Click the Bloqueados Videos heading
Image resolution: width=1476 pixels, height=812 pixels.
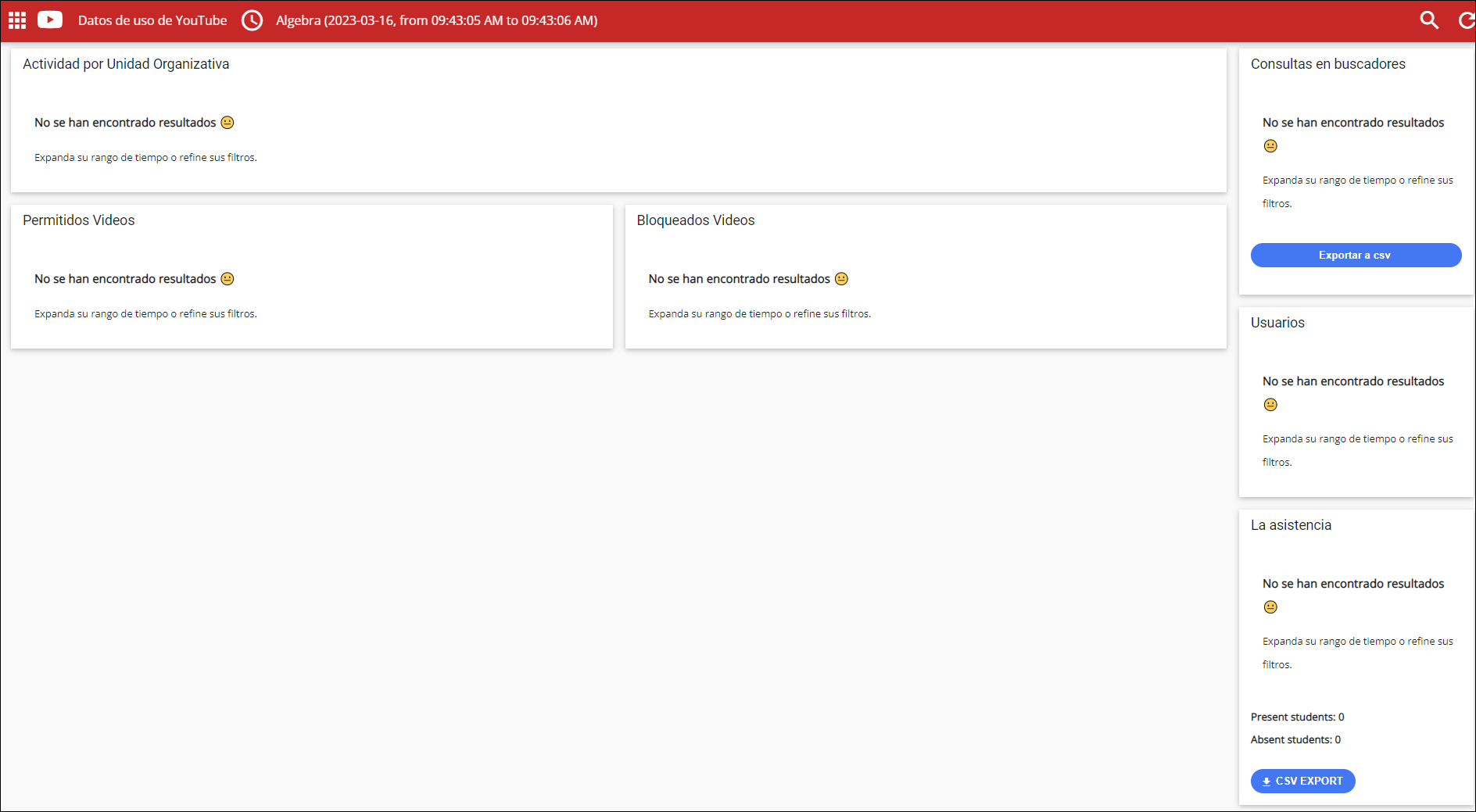point(696,220)
